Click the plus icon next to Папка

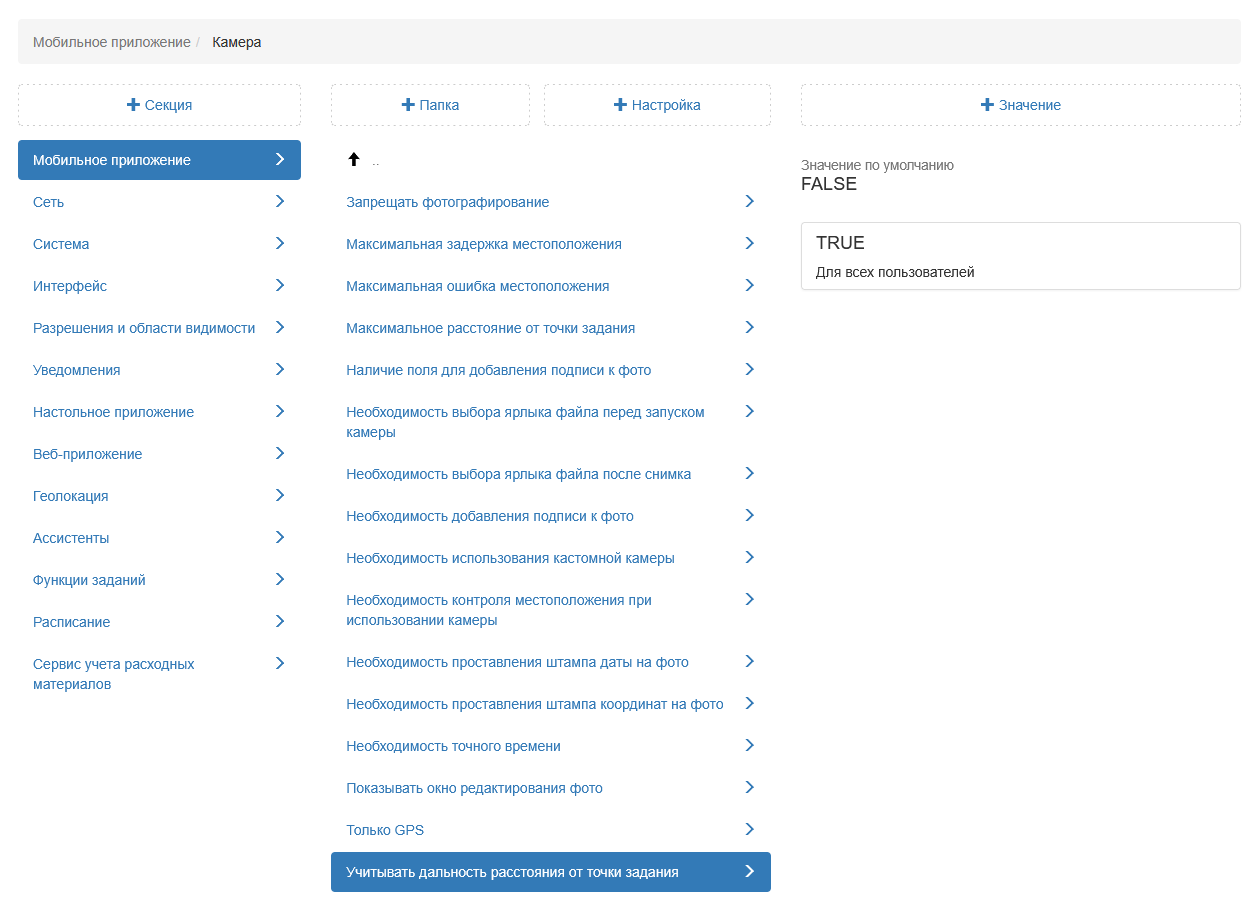(407, 105)
